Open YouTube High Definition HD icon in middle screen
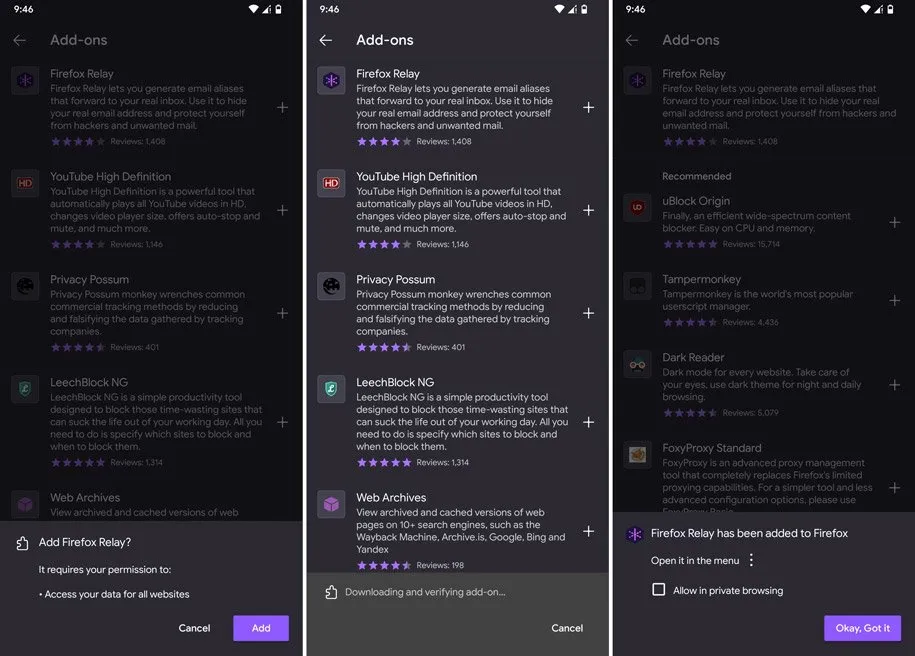The height and width of the screenshot is (656, 915). pyautogui.click(x=331, y=183)
